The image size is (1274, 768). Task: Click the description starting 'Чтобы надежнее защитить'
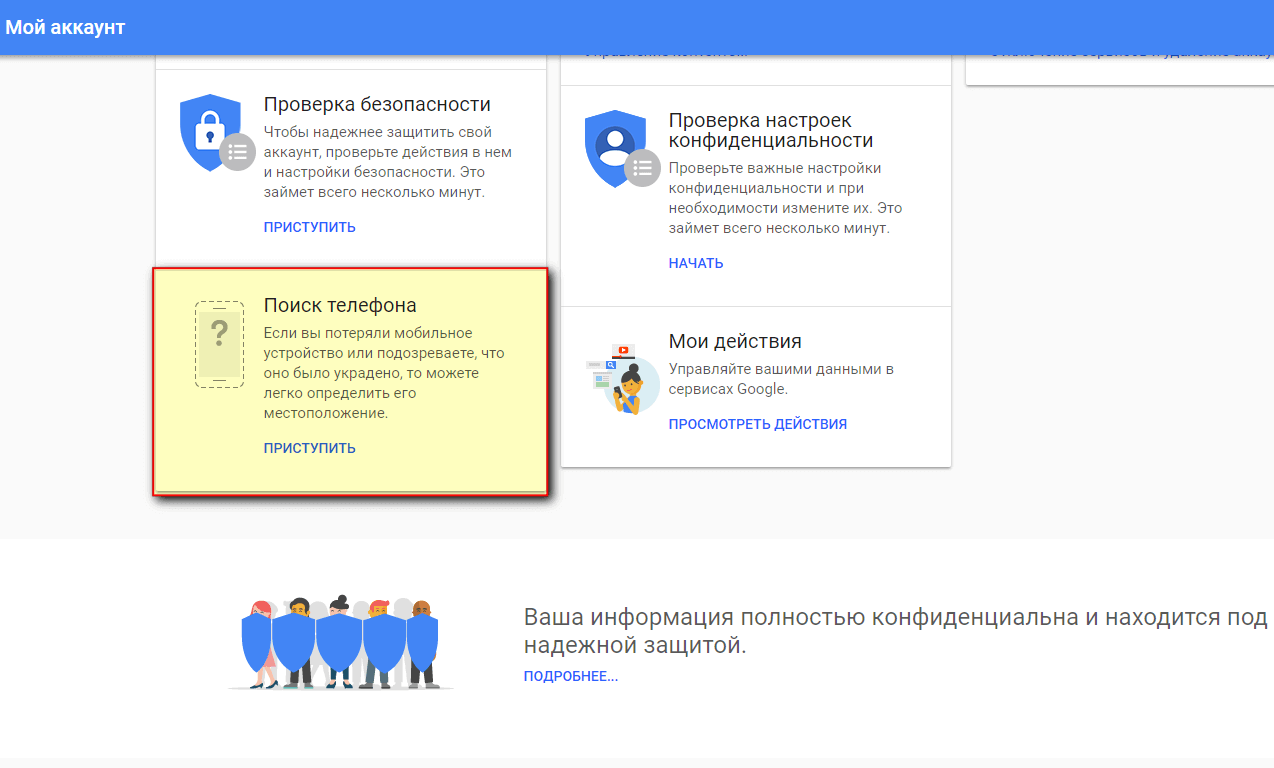coord(388,162)
